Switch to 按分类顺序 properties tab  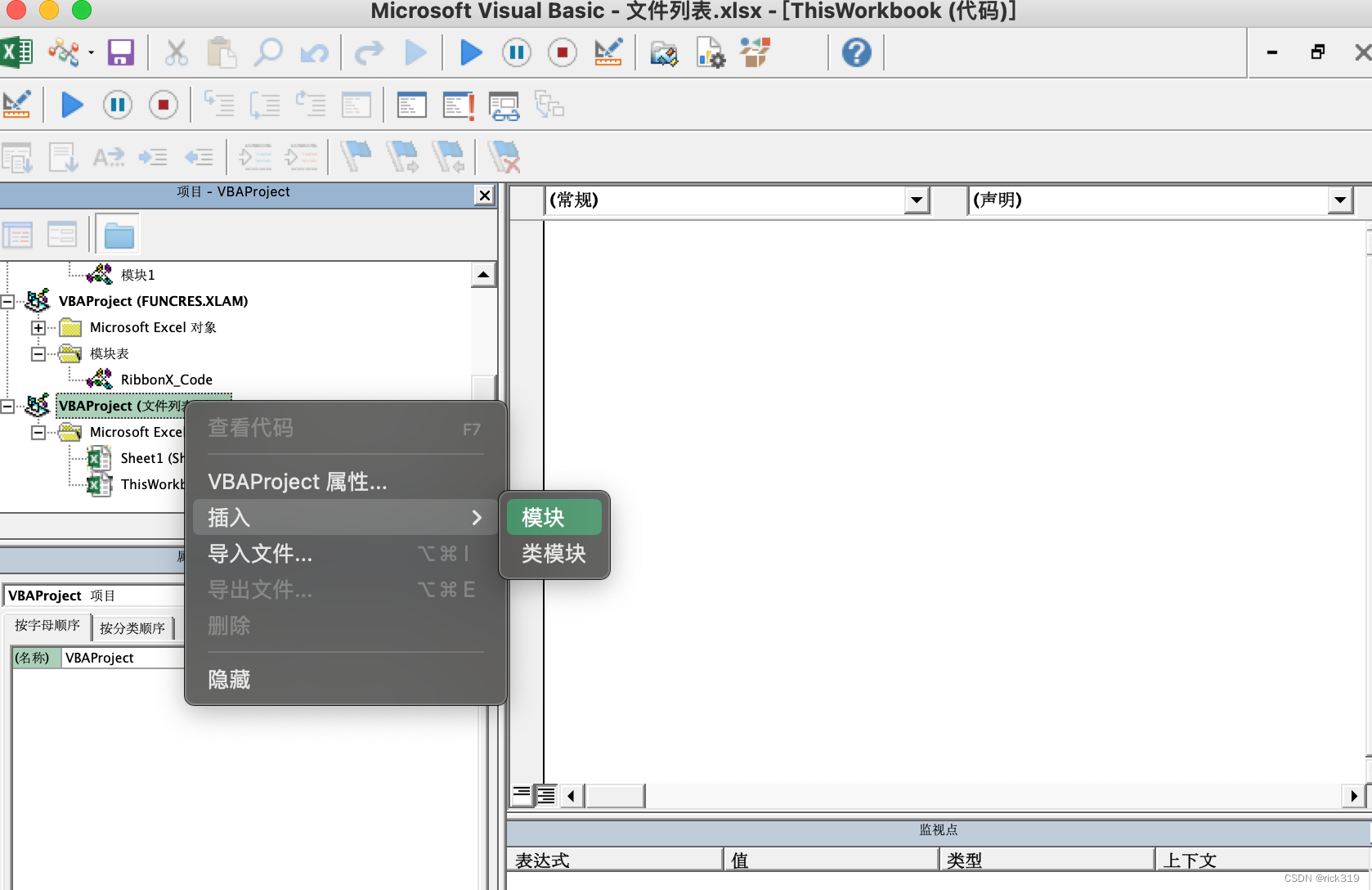132,628
